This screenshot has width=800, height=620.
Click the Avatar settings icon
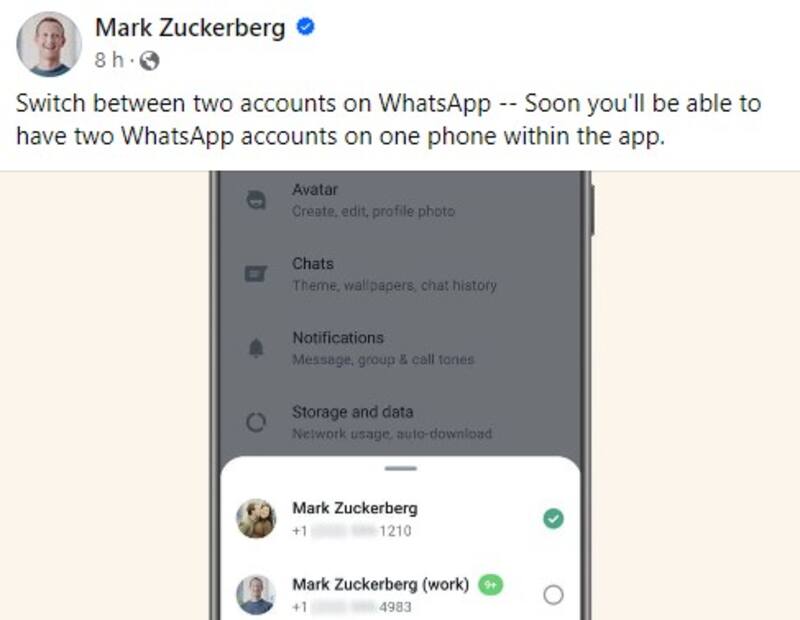(256, 200)
